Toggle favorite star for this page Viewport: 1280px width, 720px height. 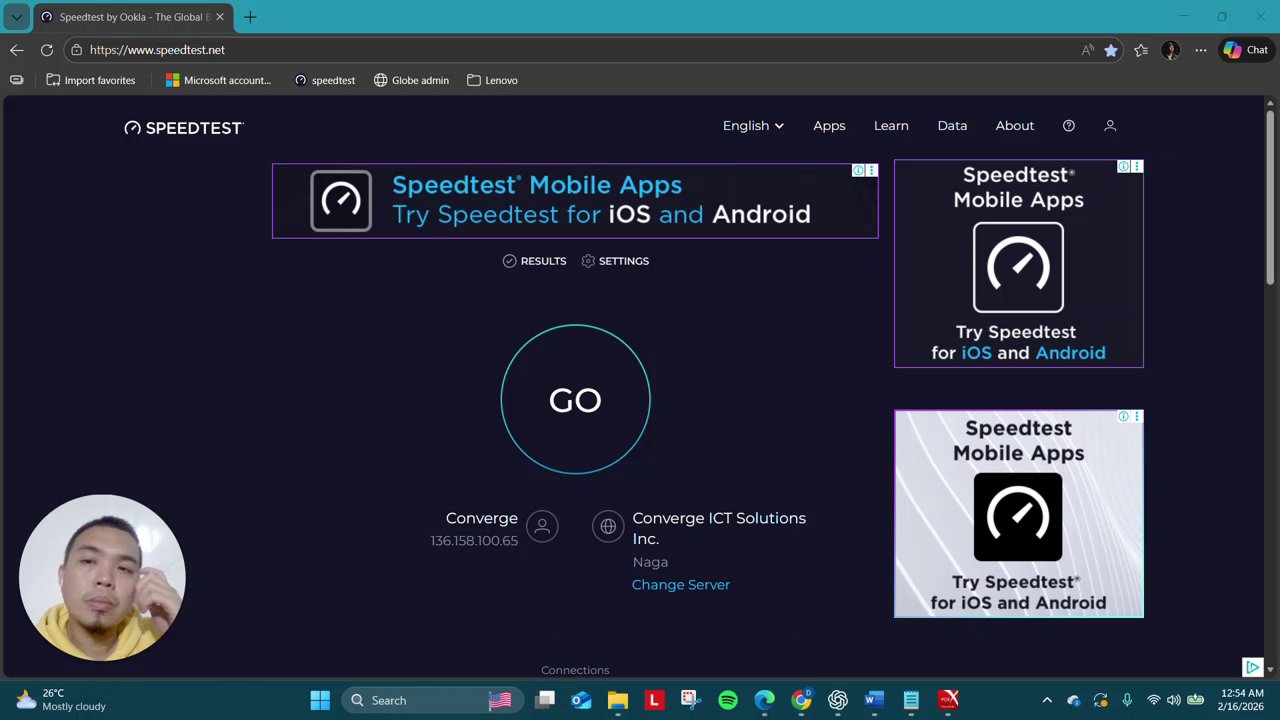pyautogui.click(x=1111, y=50)
